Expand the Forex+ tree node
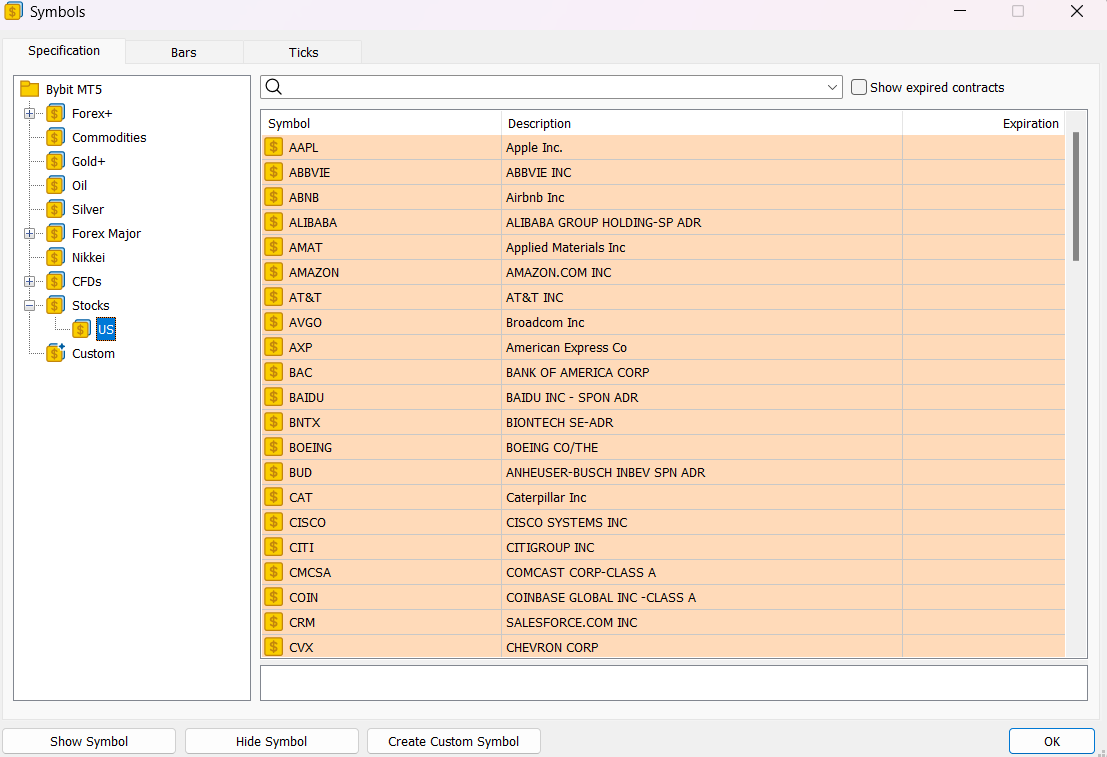The image size is (1107, 757). tap(29, 113)
